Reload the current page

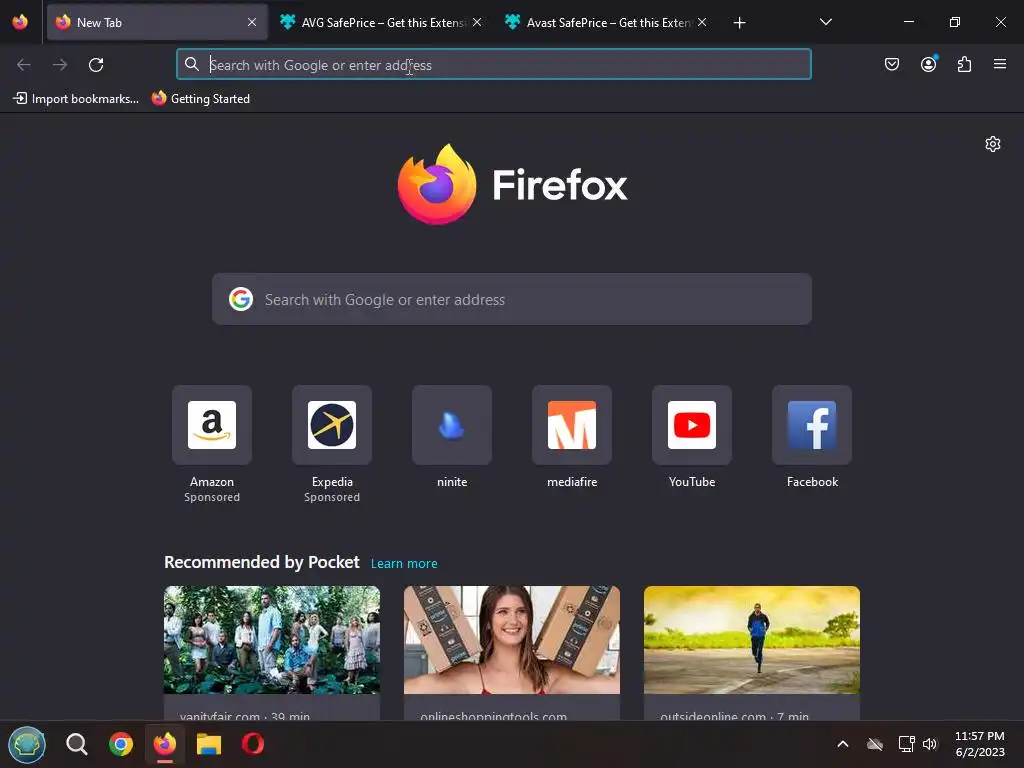(x=96, y=64)
